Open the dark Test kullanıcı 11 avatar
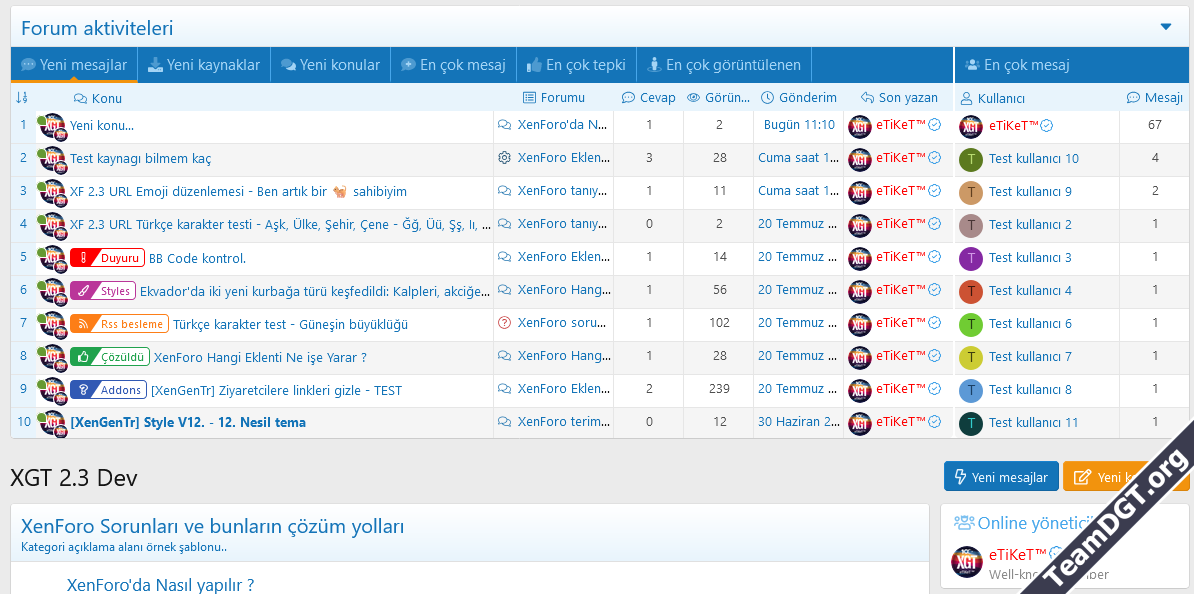The image size is (1194, 594). [x=971, y=423]
